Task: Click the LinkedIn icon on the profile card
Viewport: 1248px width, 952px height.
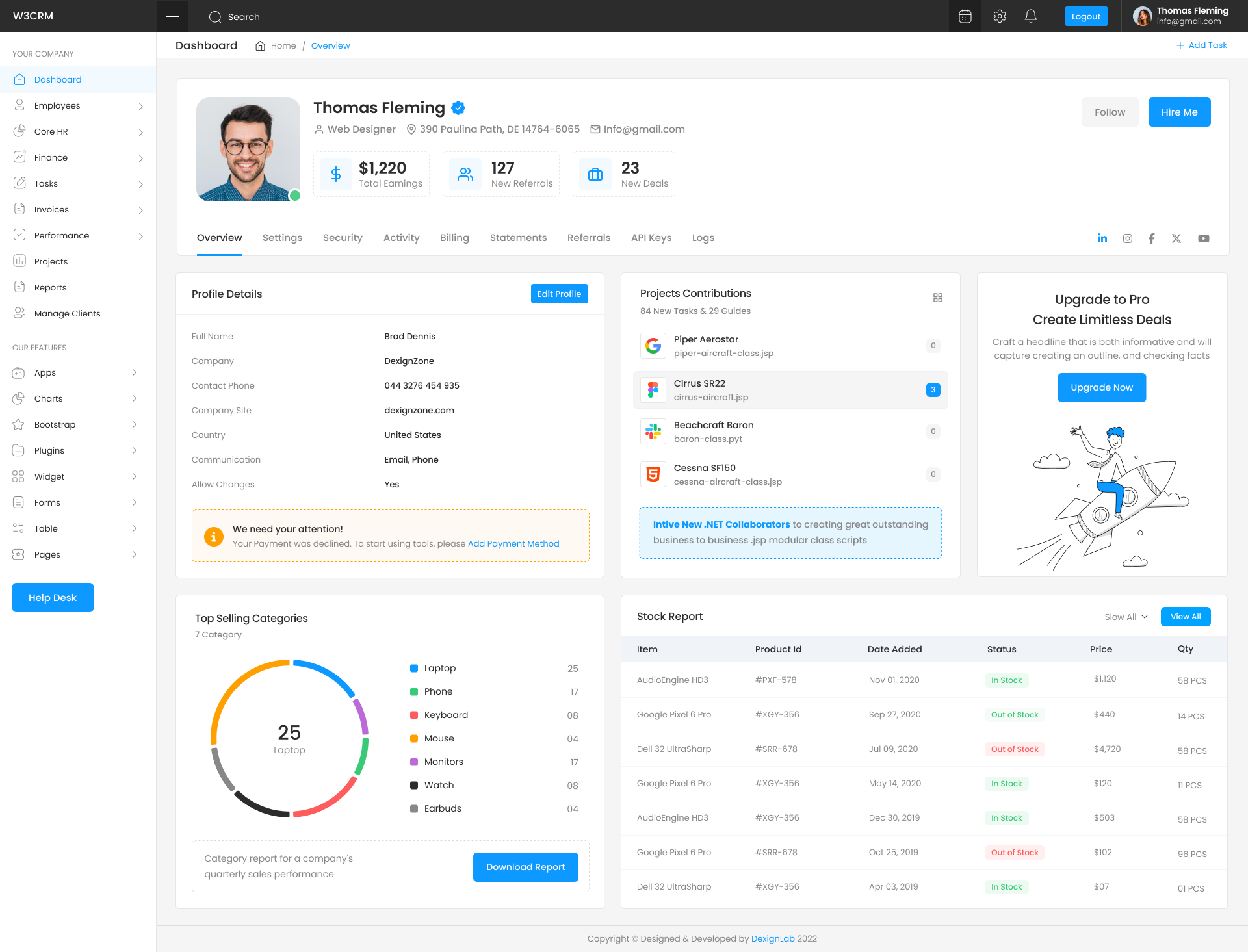Action: (1102, 238)
